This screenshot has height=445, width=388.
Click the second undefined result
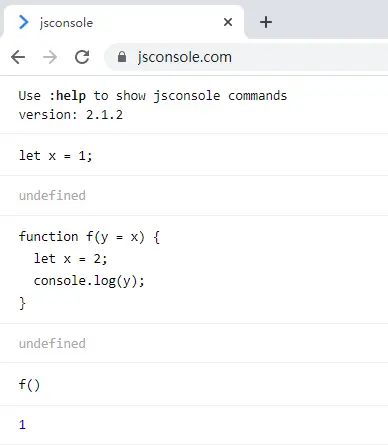coord(52,343)
